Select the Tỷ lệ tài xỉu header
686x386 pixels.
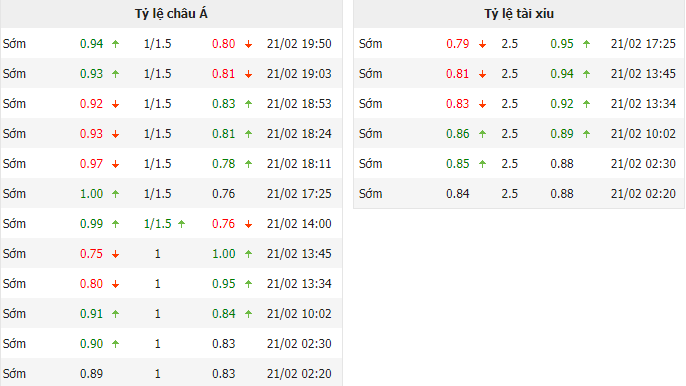(x=519, y=14)
